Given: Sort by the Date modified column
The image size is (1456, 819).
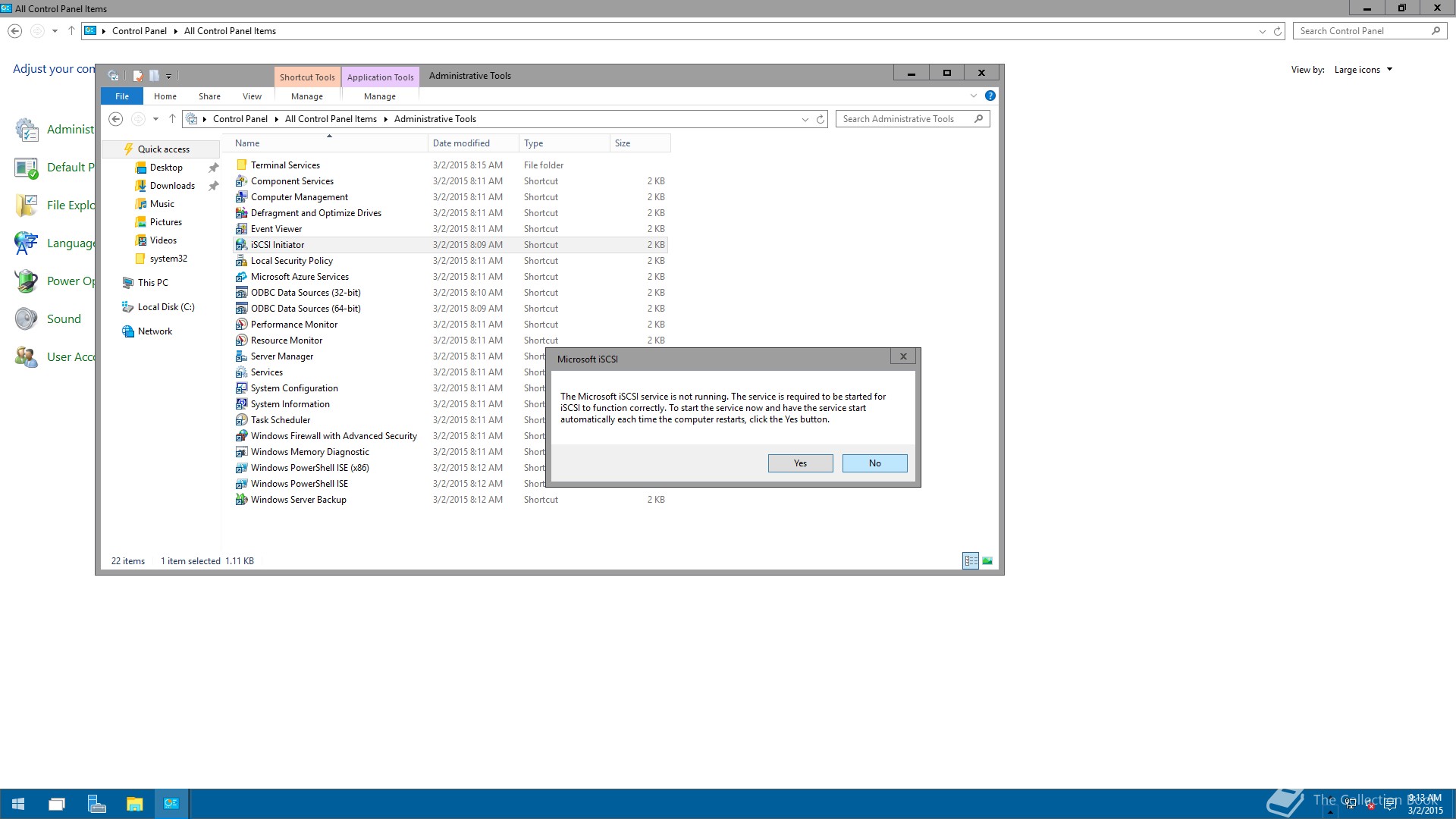Looking at the screenshot, I should coord(474,143).
